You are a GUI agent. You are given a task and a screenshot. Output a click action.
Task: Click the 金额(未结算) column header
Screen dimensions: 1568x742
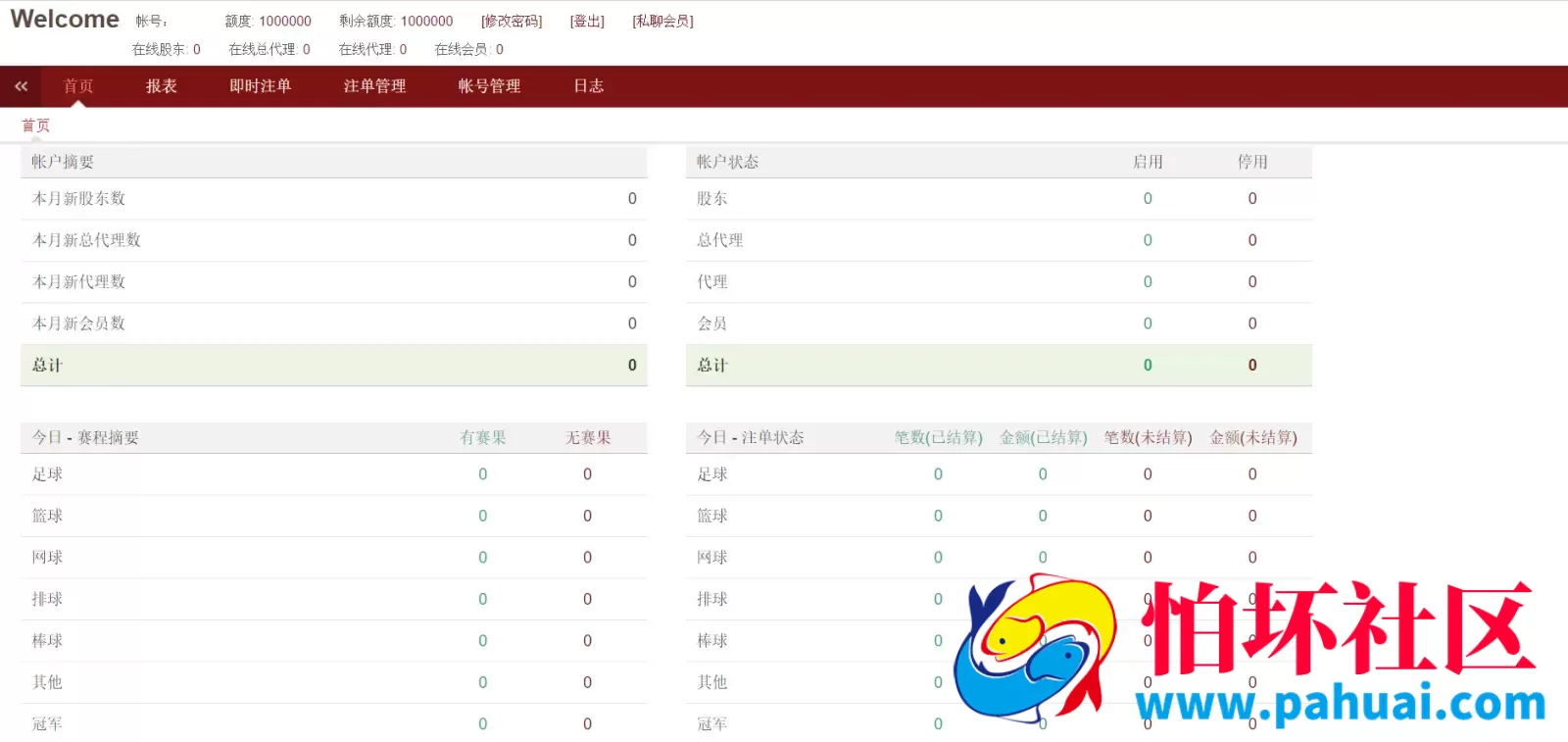point(1253,437)
